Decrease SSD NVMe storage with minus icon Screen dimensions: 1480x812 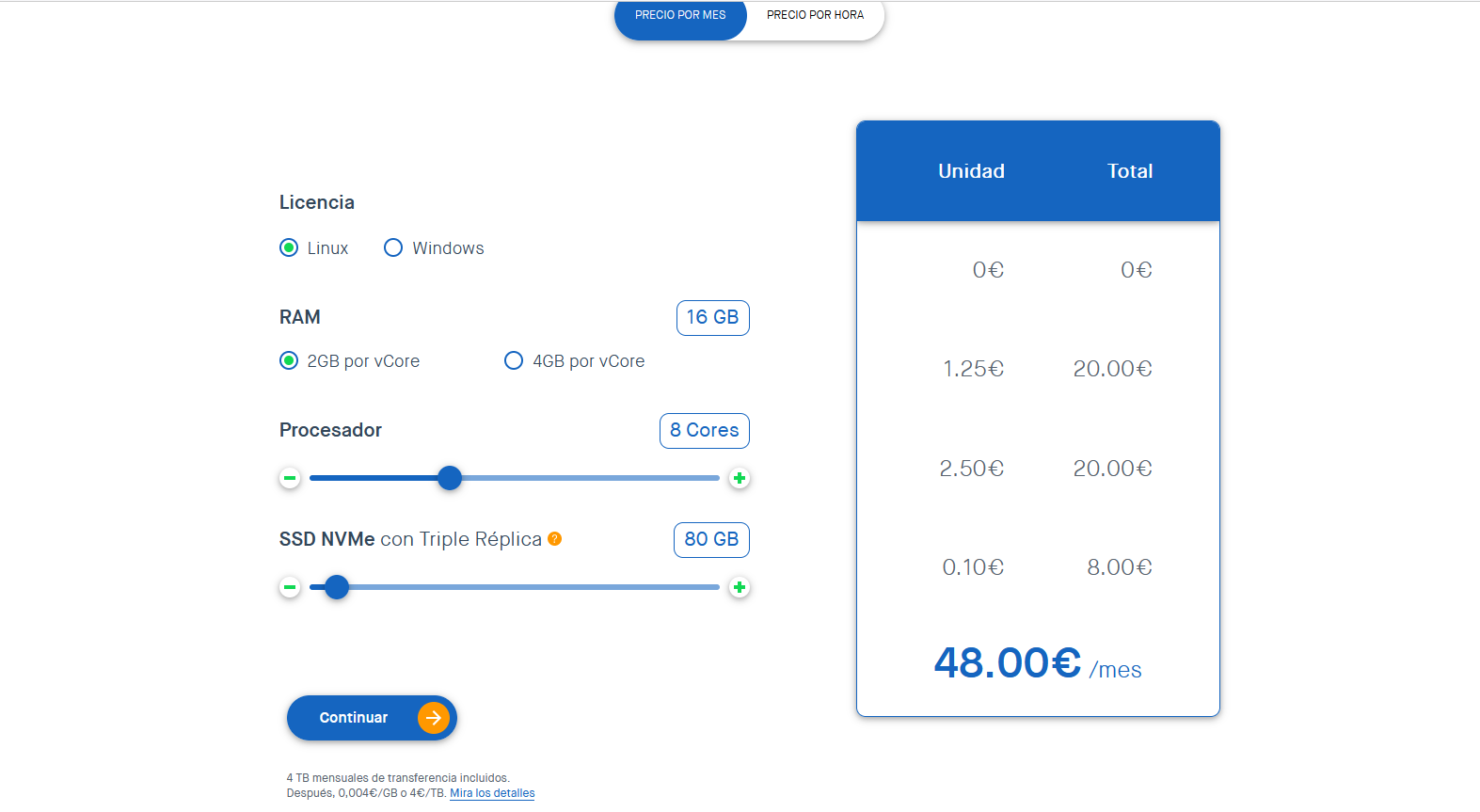[x=290, y=587]
